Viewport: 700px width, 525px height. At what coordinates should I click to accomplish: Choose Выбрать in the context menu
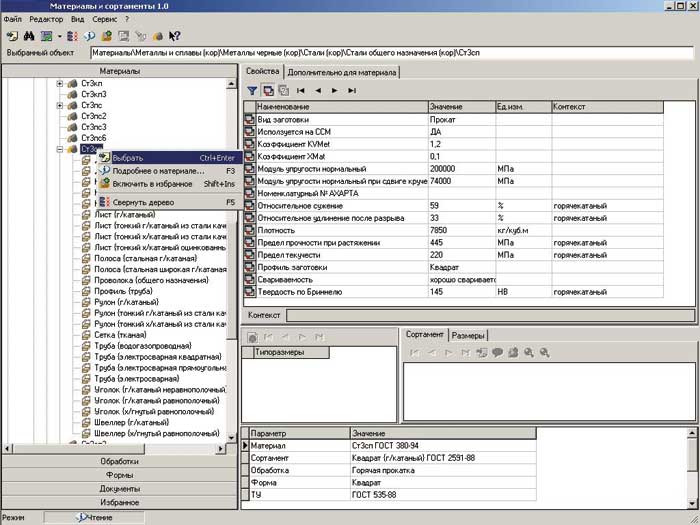(170, 158)
